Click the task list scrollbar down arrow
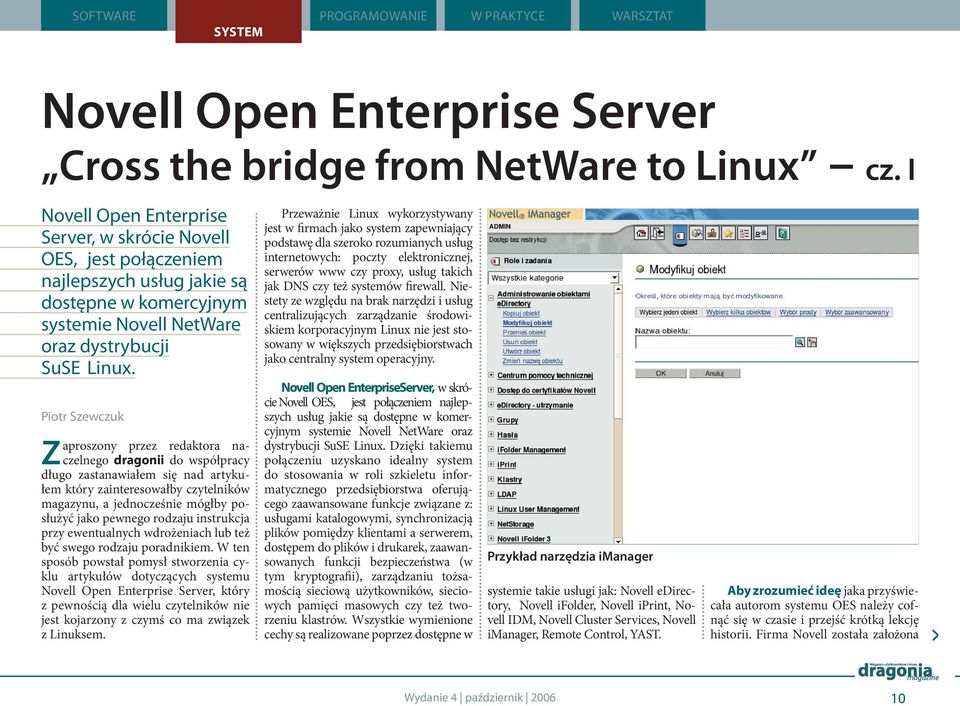This screenshot has width=960, height=706. point(618,541)
